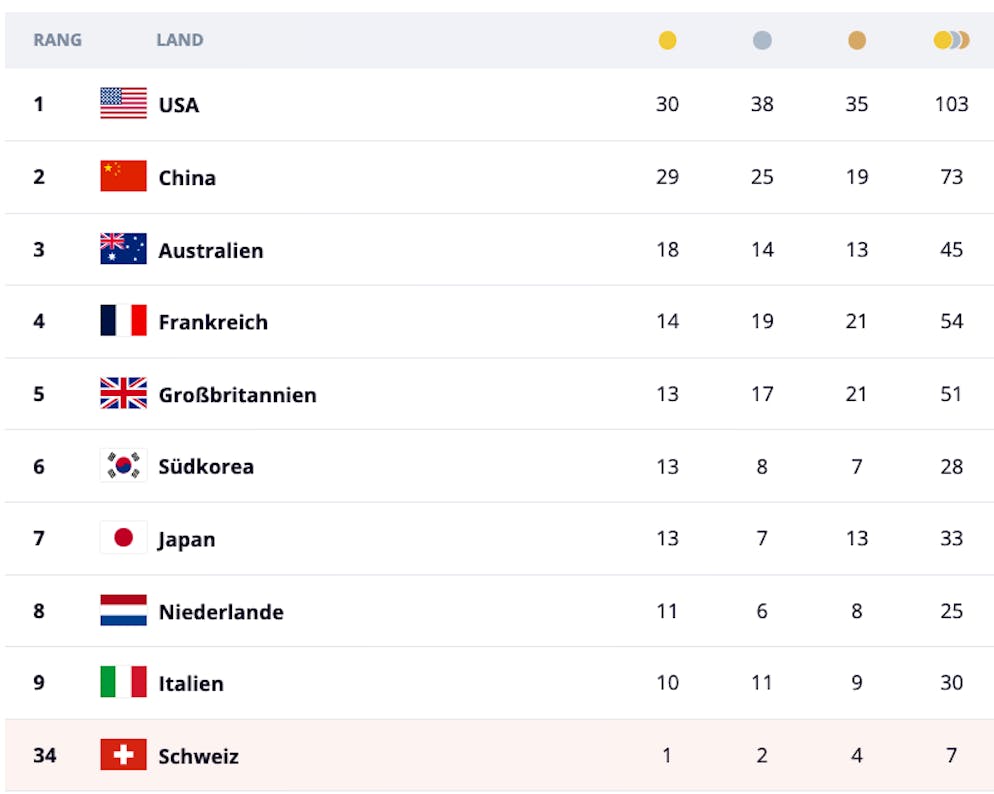Viewport: 994px width, 794px height.
Task: Click the Swiss flag icon
Action: tap(123, 755)
